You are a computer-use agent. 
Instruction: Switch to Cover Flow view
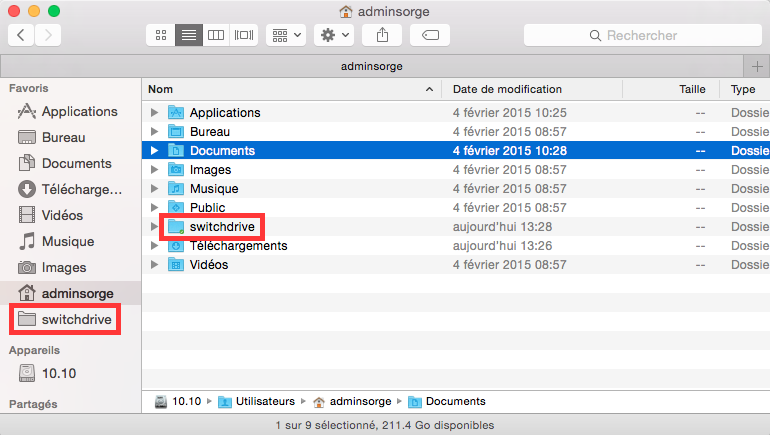click(243, 35)
